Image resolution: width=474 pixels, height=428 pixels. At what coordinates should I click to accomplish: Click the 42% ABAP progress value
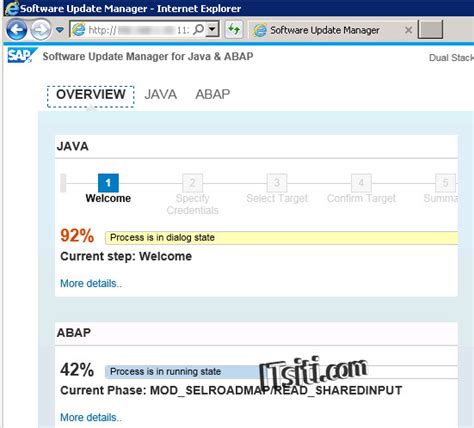pos(77,370)
